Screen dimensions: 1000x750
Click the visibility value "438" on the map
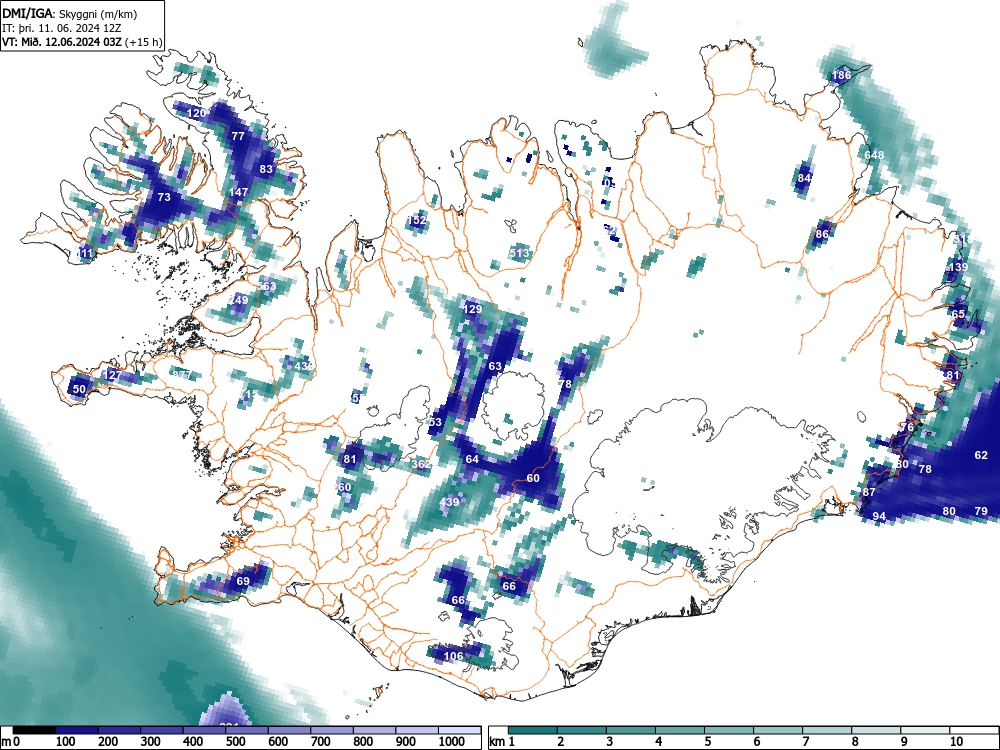(x=304, y=366)
